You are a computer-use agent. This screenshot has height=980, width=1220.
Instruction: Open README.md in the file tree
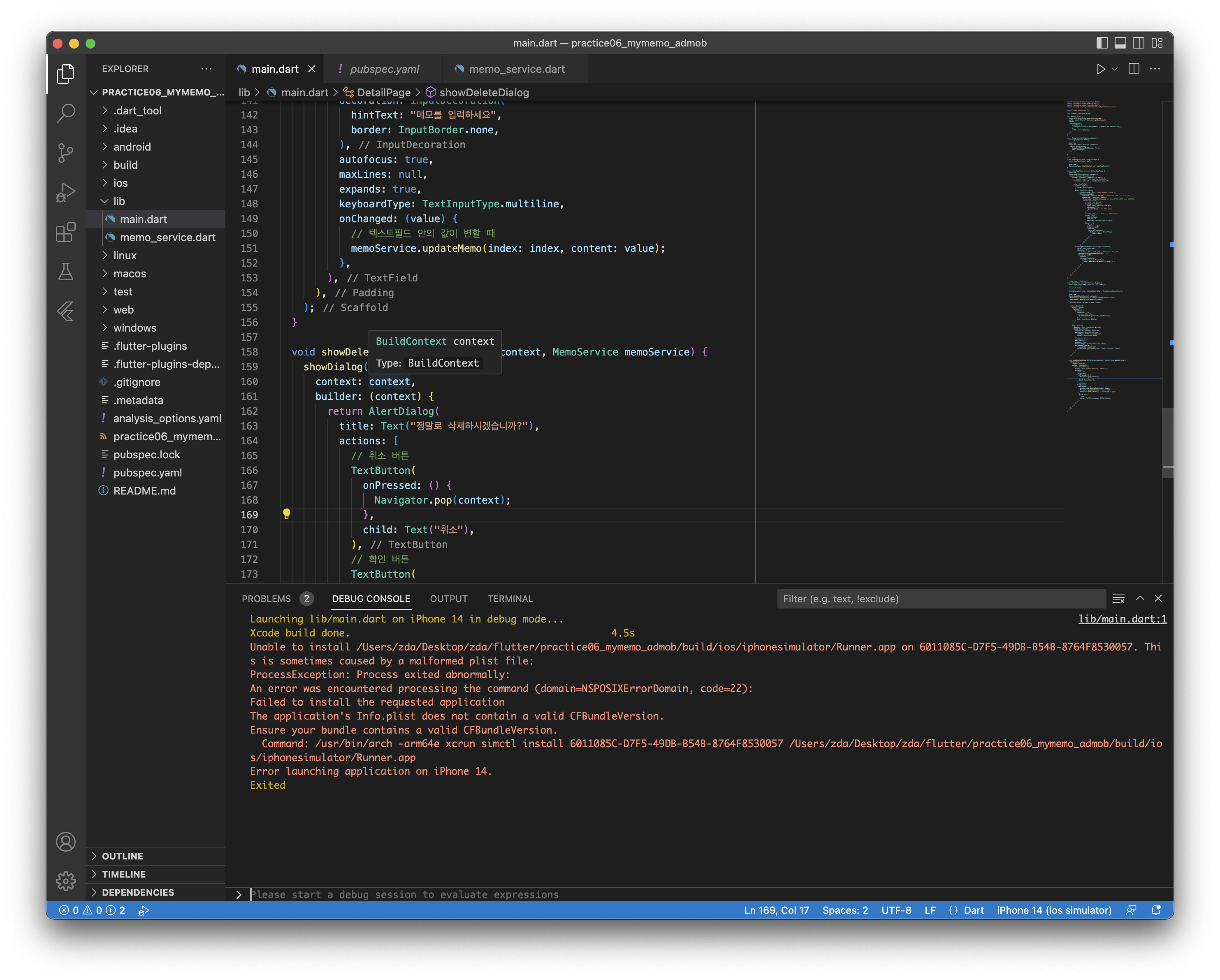tap(155, 491)
